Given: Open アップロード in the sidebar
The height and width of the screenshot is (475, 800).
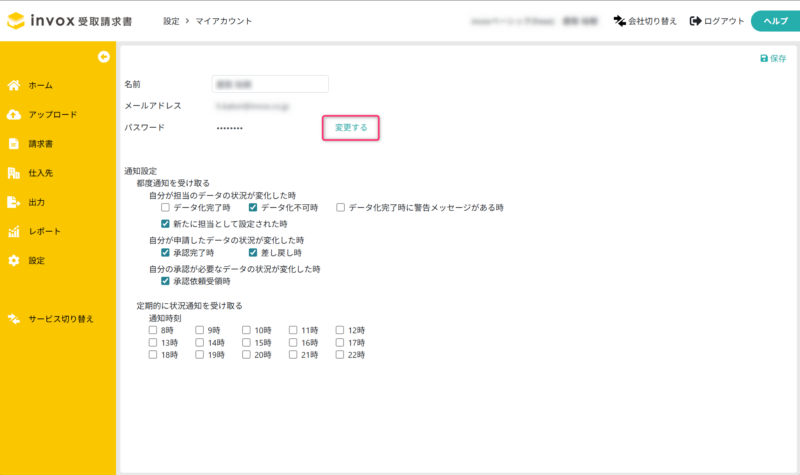Looking at the screenshot, I should 53,114.
